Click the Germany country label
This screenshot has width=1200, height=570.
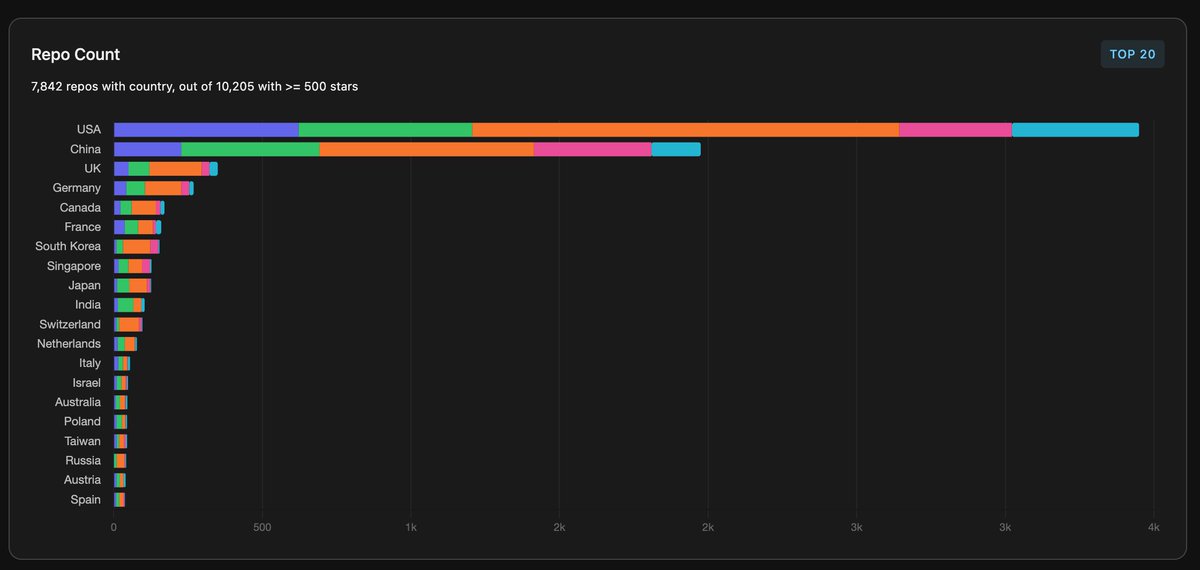77,188
